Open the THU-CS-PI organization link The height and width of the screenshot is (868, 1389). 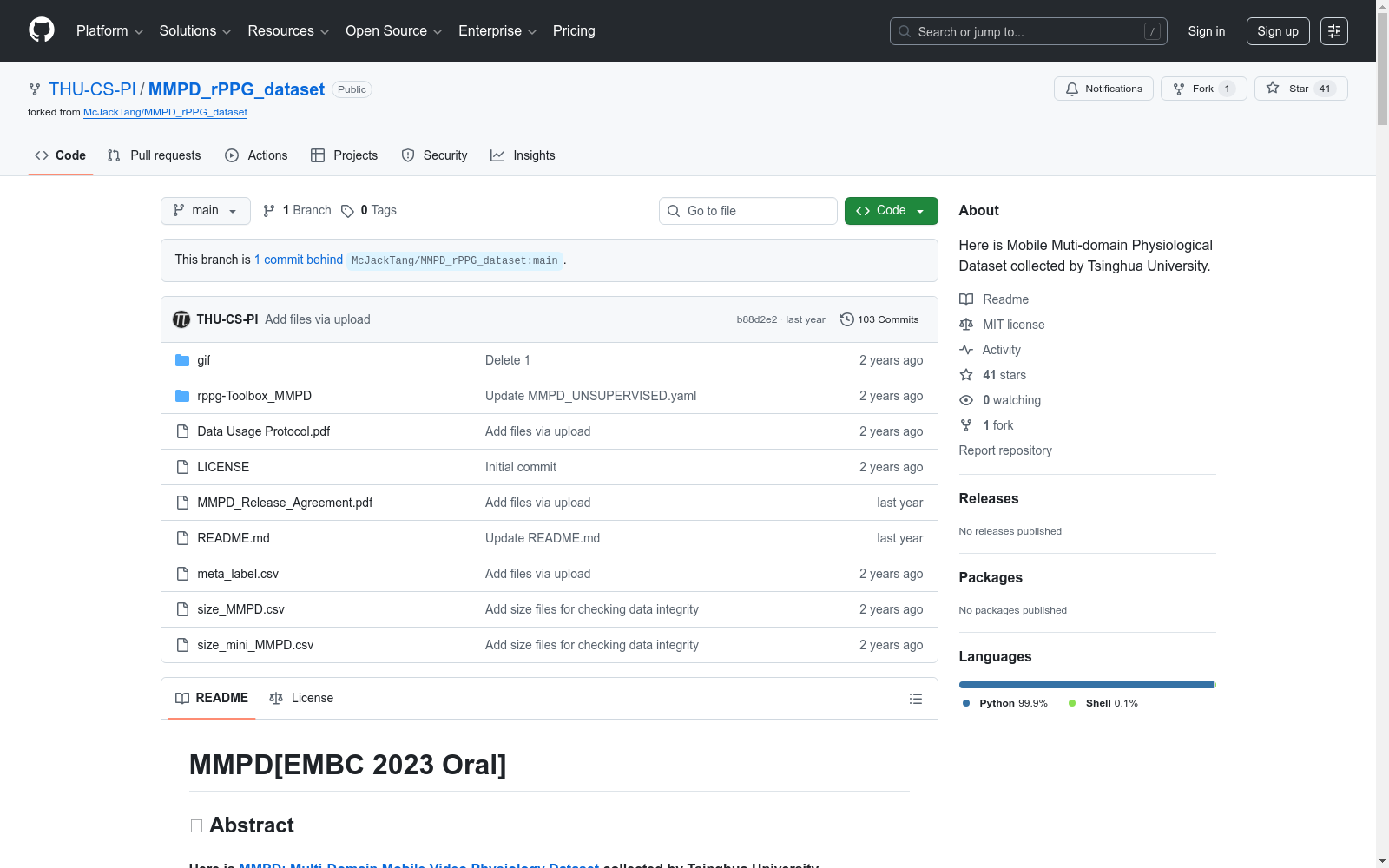[92, 89]
